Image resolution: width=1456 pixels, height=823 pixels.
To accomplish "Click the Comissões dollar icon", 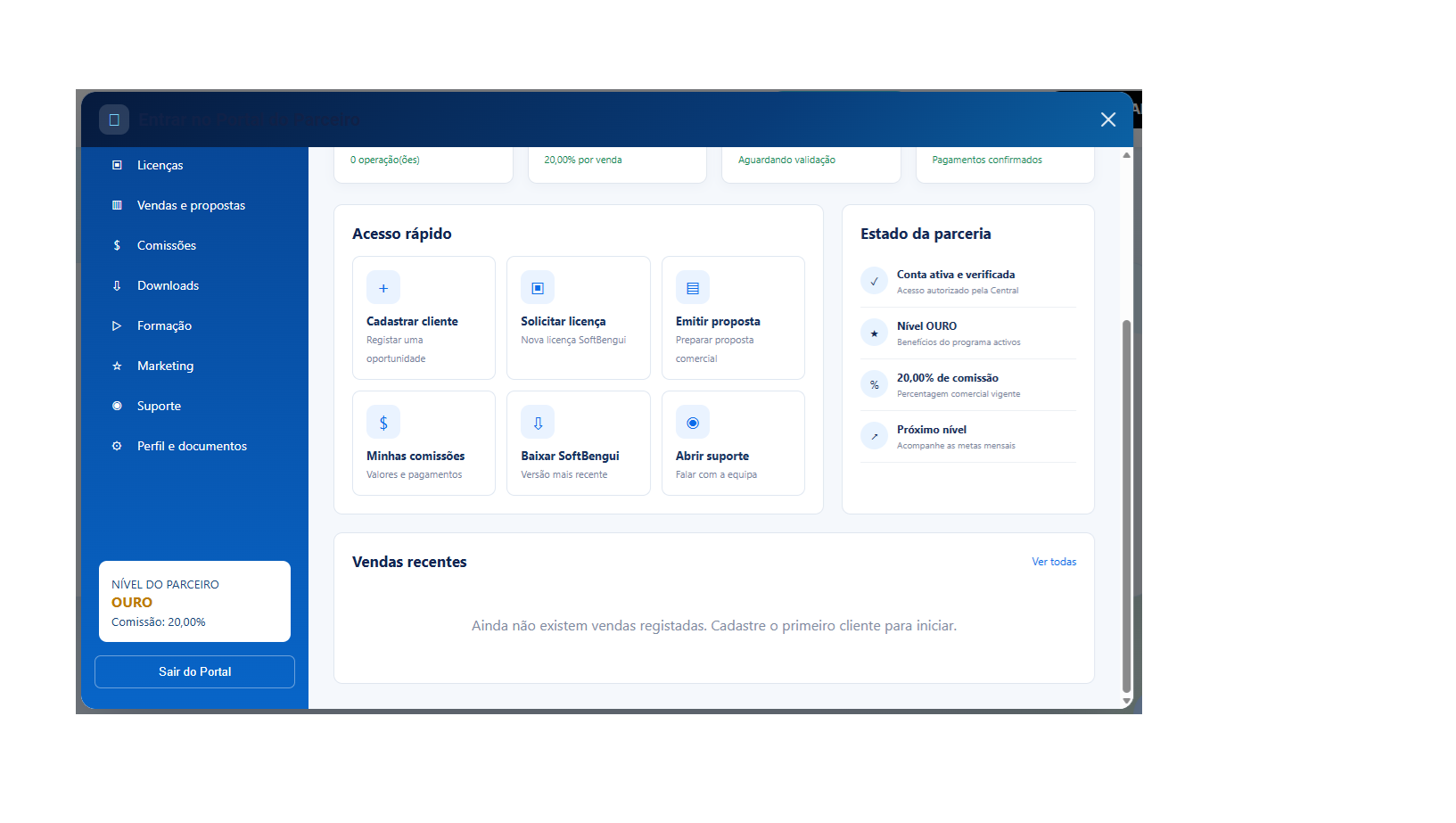I will 117,245.
